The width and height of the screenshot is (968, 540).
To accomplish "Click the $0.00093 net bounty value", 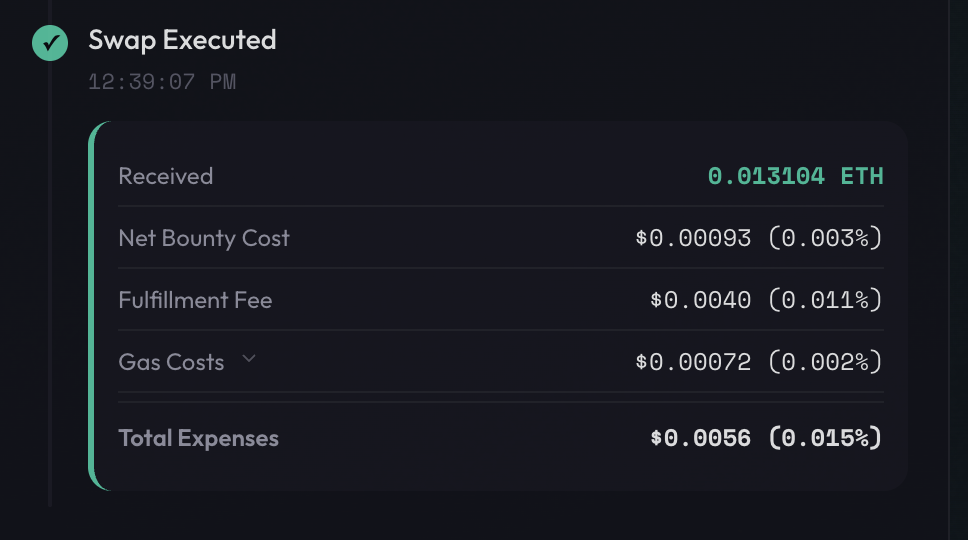I will 693,238.
